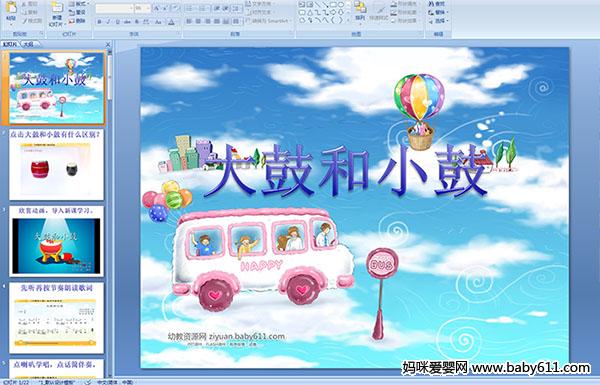Expand the shapes gallery more arrow
This screenshot has width=600, height=385.
tap(348, 20)
